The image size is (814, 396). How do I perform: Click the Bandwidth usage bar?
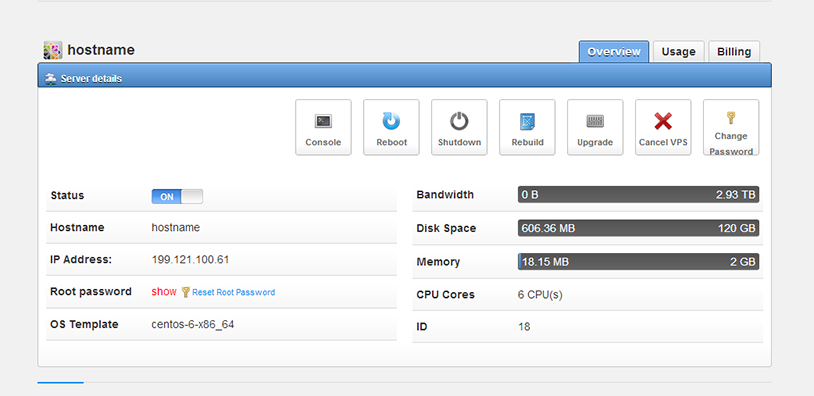pos(639,195)
